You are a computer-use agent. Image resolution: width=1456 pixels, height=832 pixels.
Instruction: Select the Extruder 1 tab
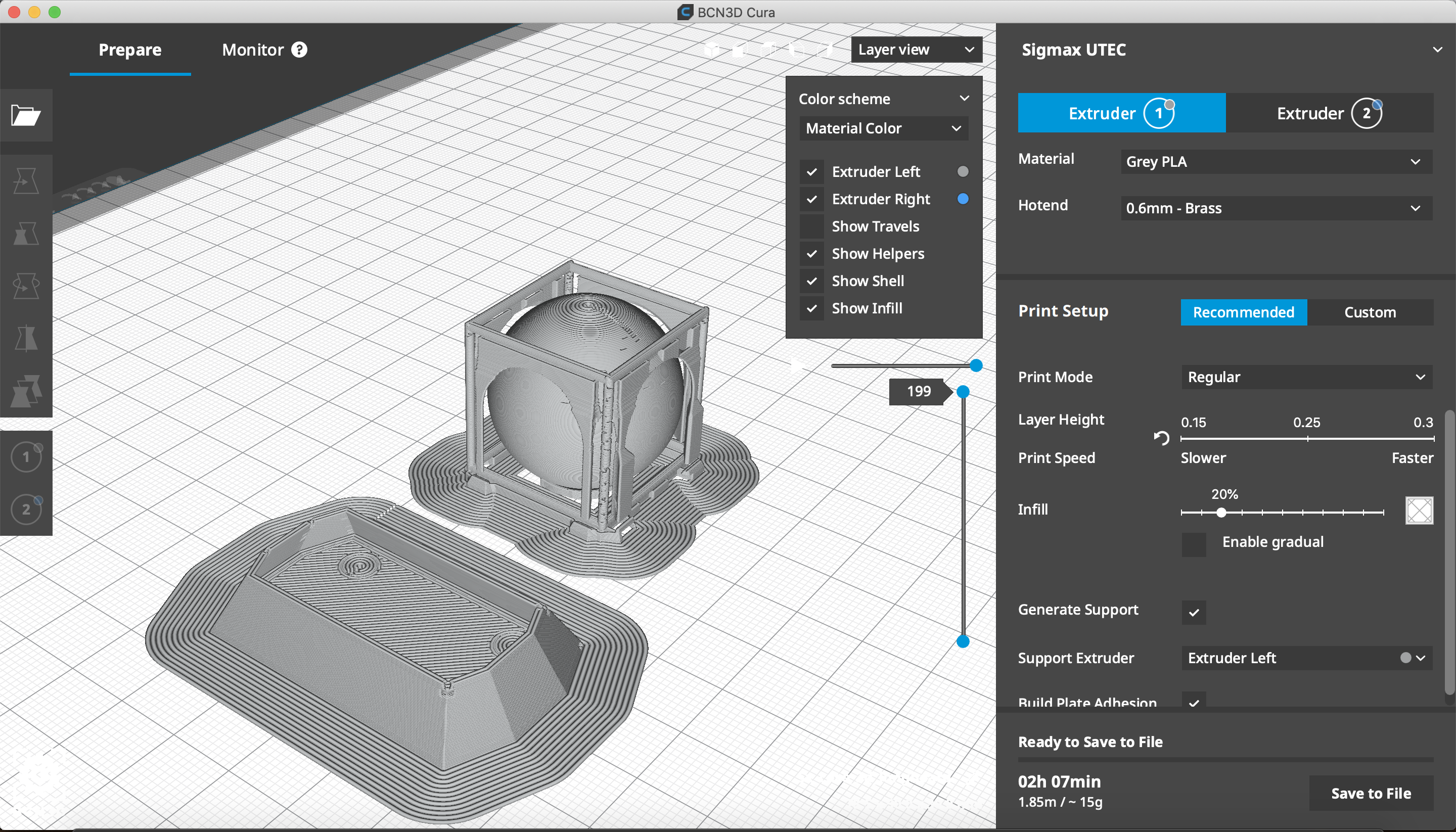(x=1121, y=113)
